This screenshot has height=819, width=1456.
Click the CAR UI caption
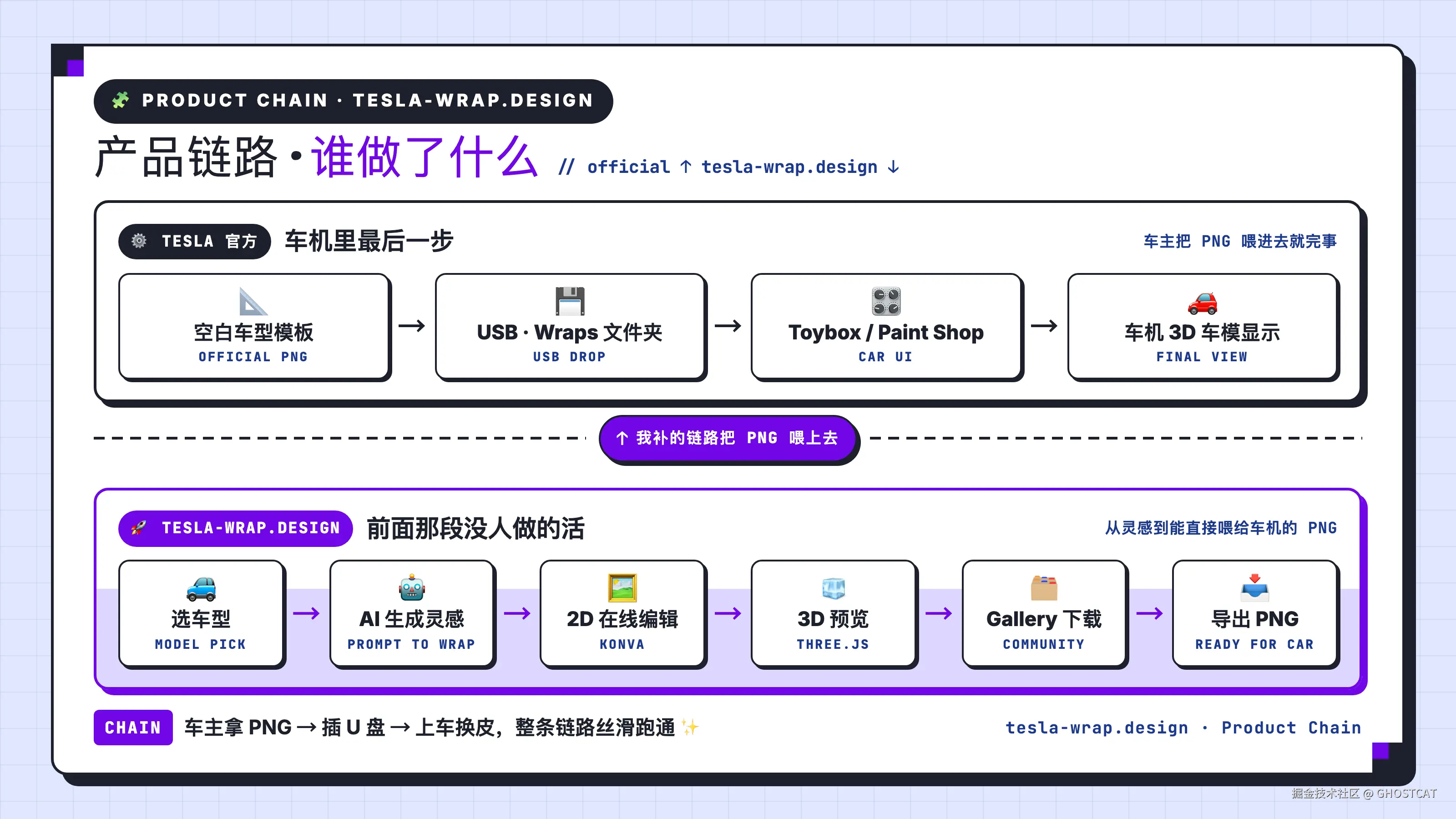tap(886, 357)
